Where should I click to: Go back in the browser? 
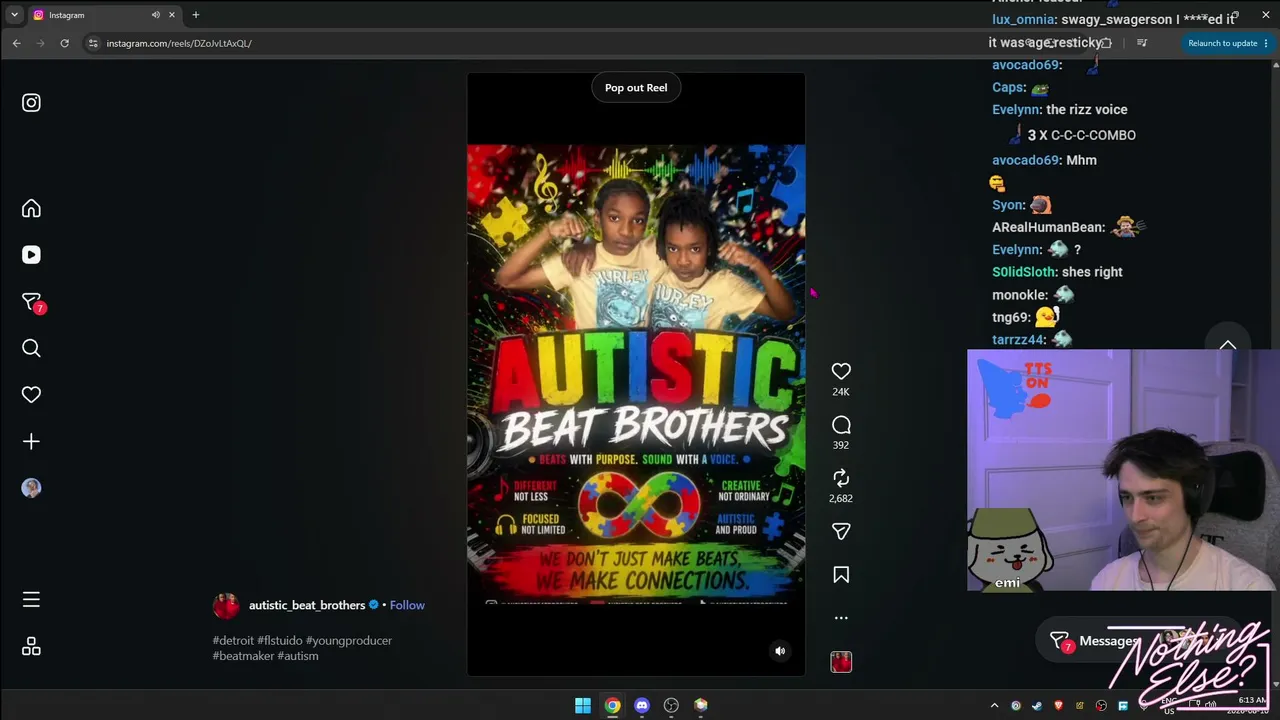coord(17,43)
